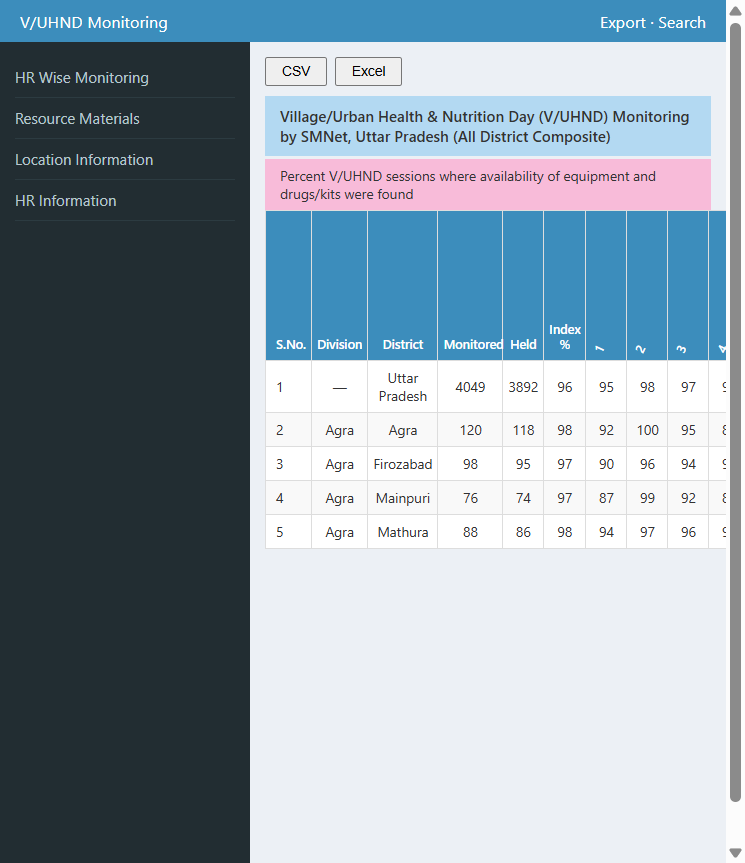Select the Firozabad district cell

click(x=403, y=464)
